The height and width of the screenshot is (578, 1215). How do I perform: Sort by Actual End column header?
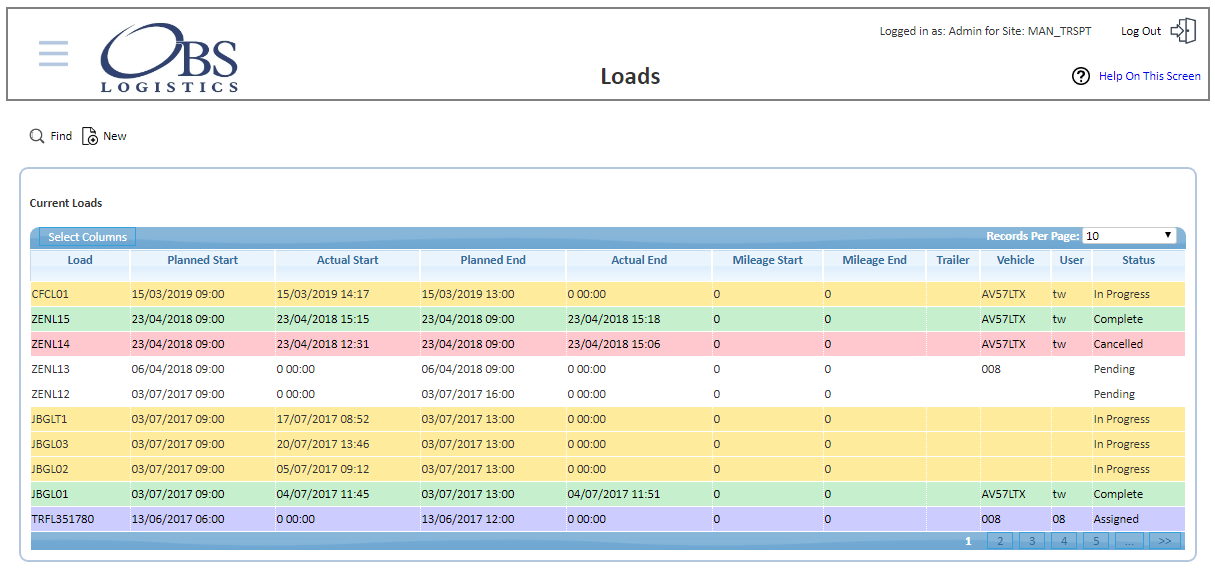(x=639, y=260)
